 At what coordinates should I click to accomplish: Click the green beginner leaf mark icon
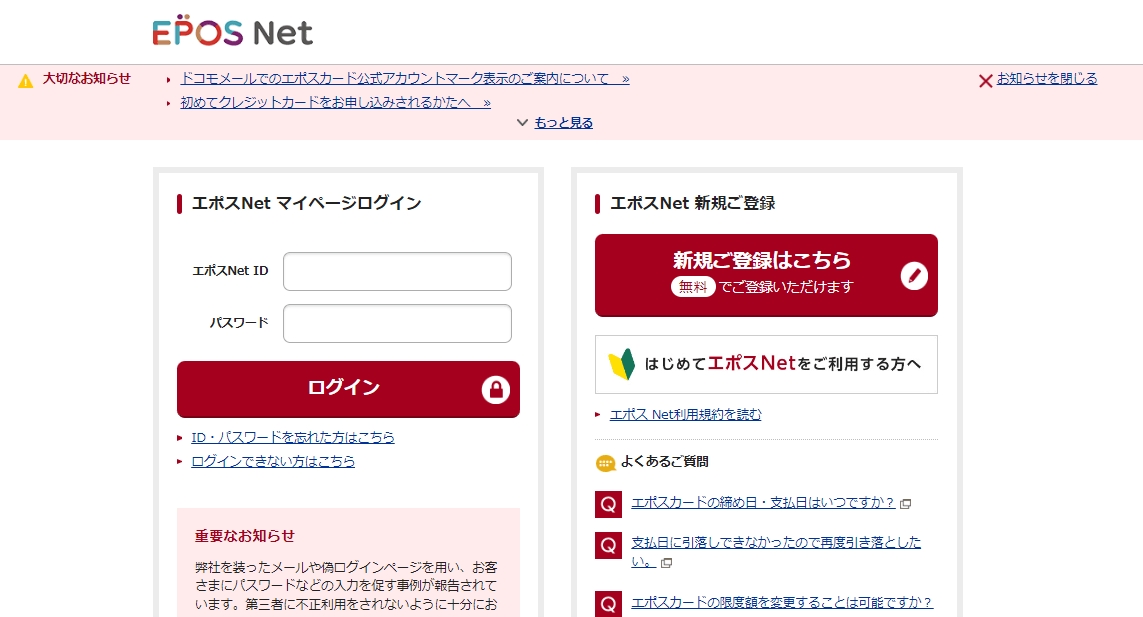point(622,364)
